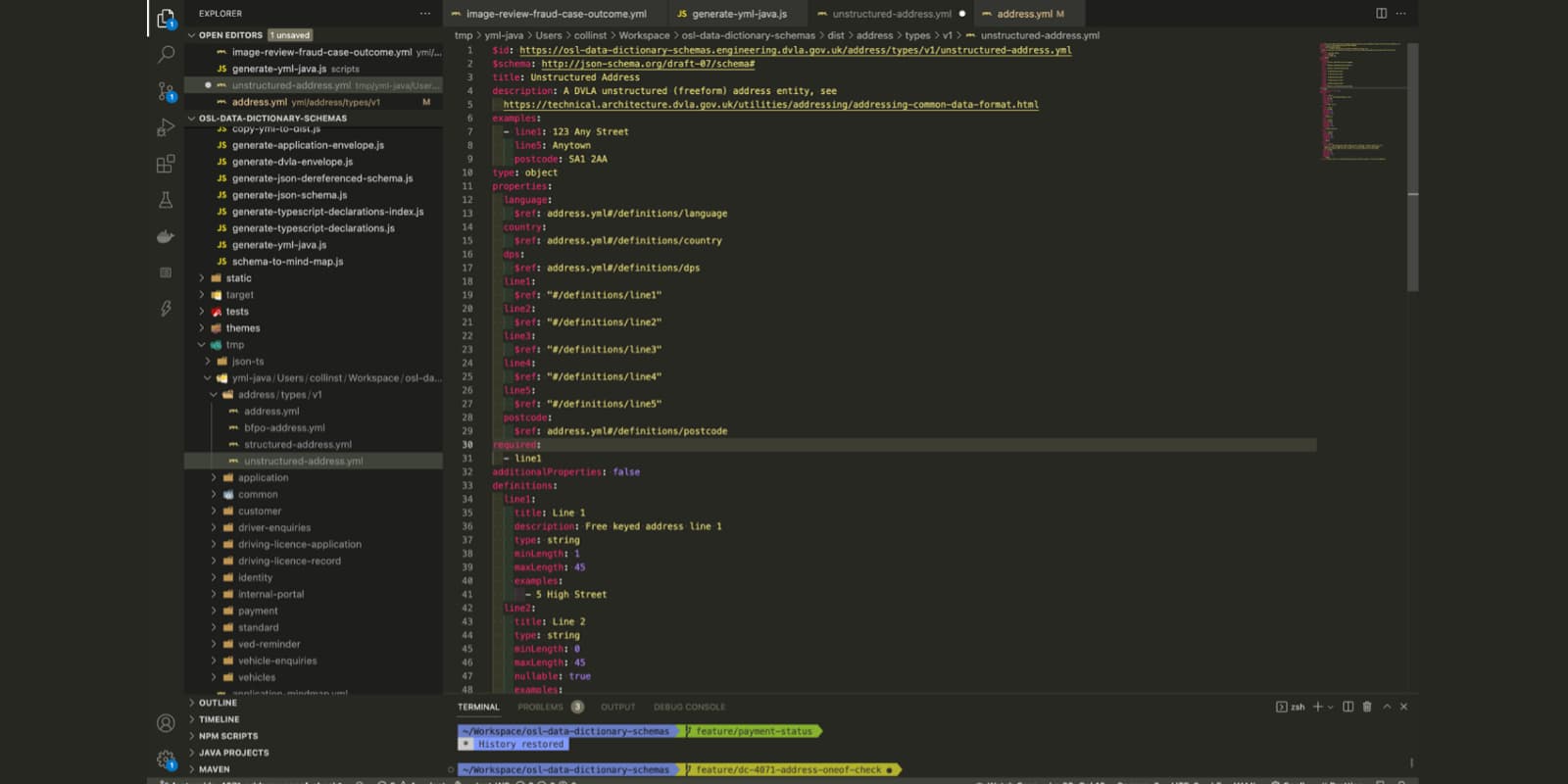Screen dimensions: 1568x784
Task: Open Accounts menu in activity bar
Action: coord(166,723)
